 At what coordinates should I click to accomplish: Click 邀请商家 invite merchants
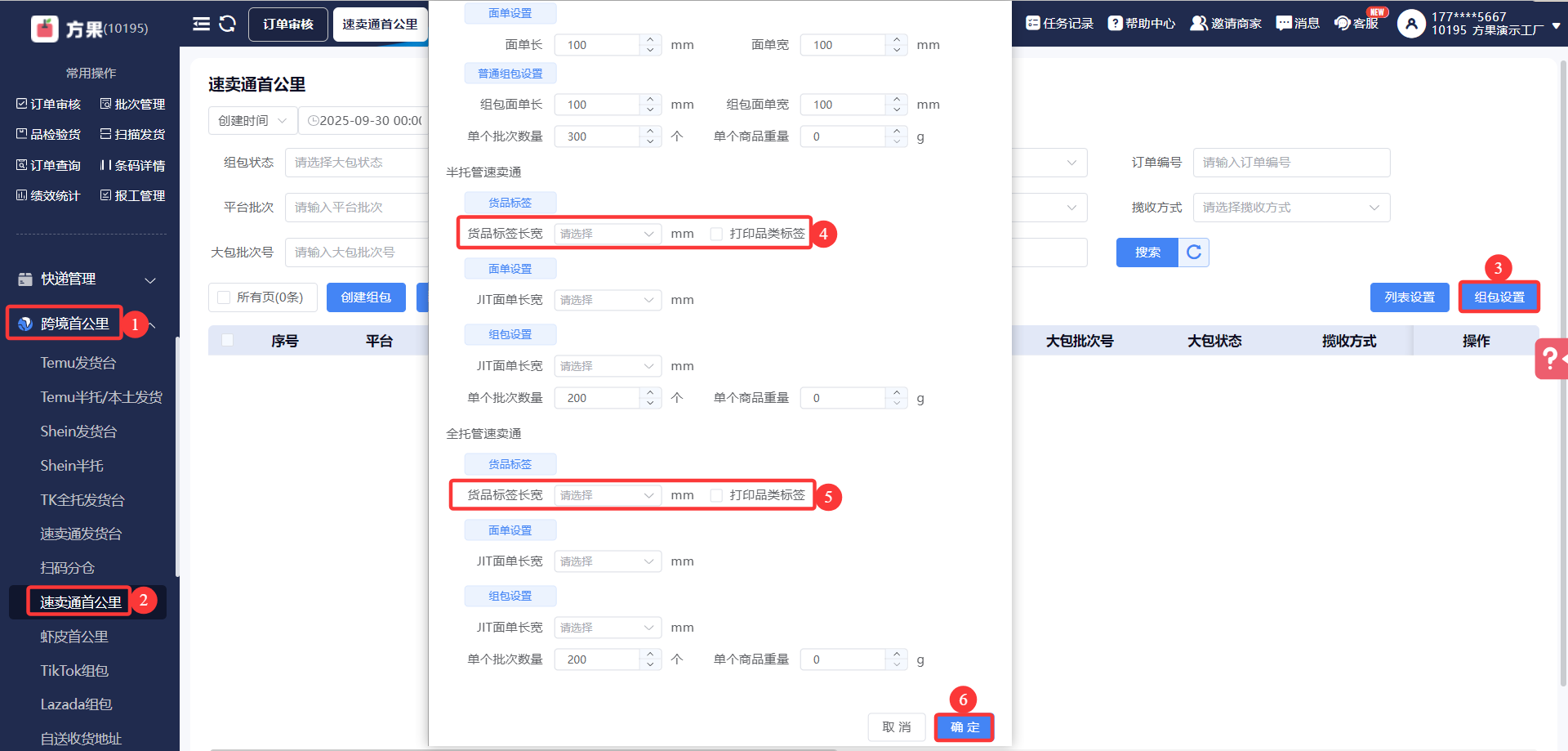tap(1226, 24)
